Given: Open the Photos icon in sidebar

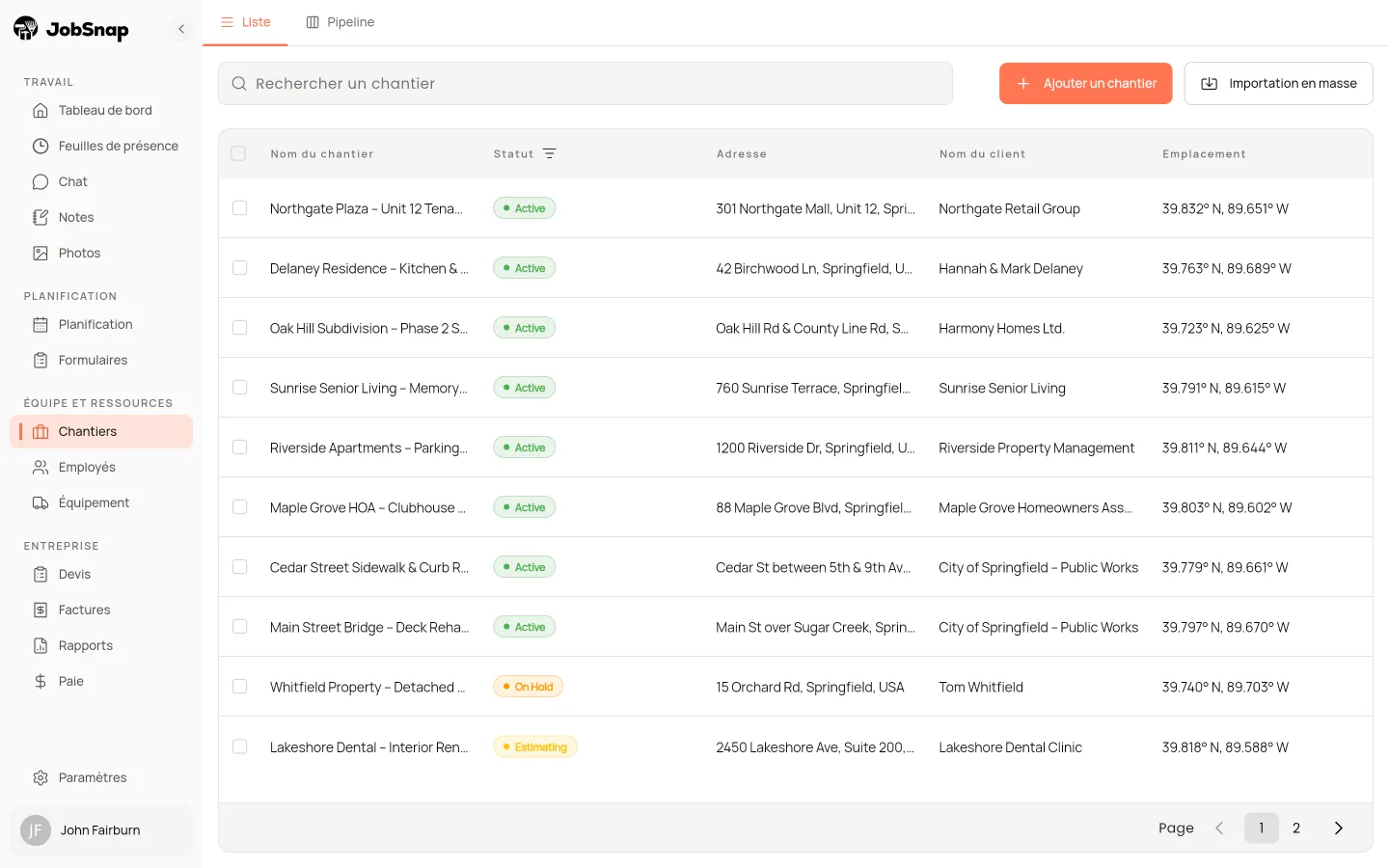Looking at the screenshot, I should [x=41, y=254].
